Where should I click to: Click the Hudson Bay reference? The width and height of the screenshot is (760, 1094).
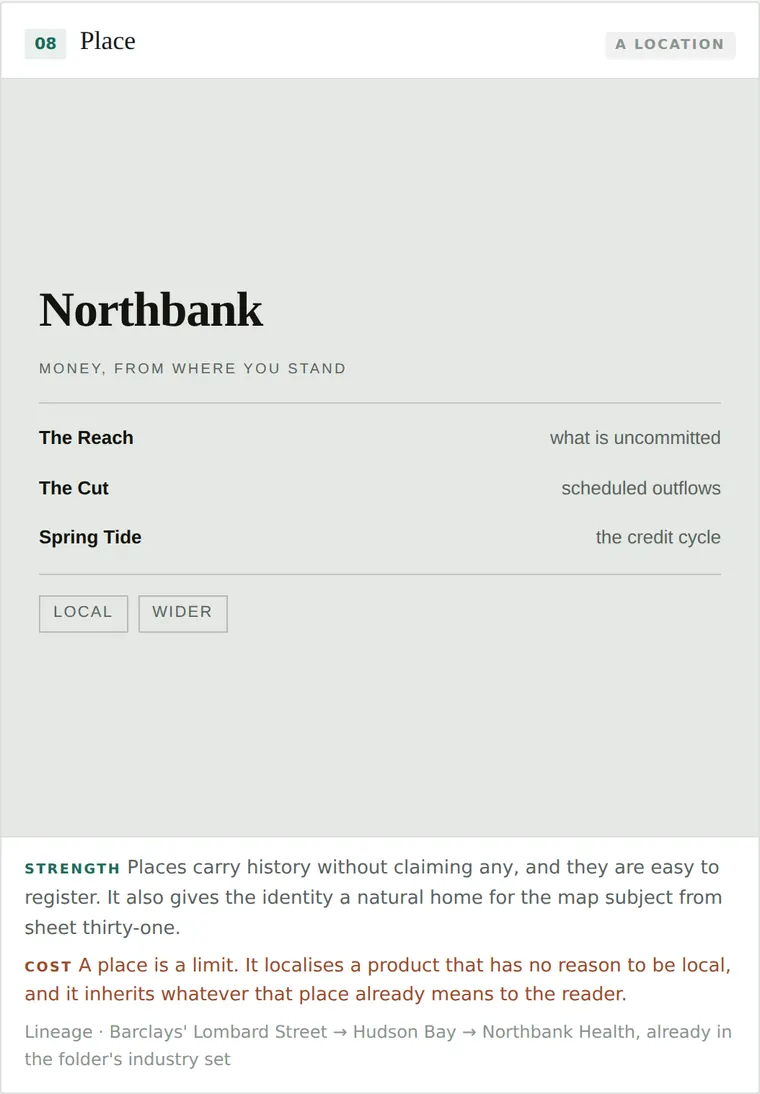point(404,1032)
